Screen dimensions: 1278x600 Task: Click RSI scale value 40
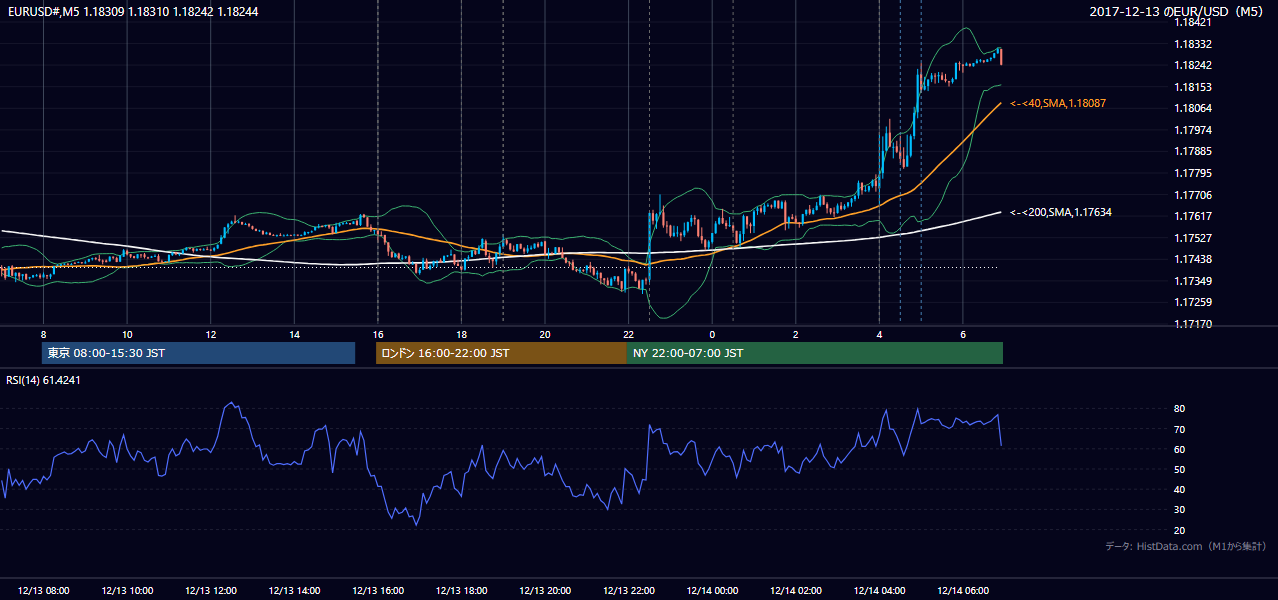[1180, 490]
